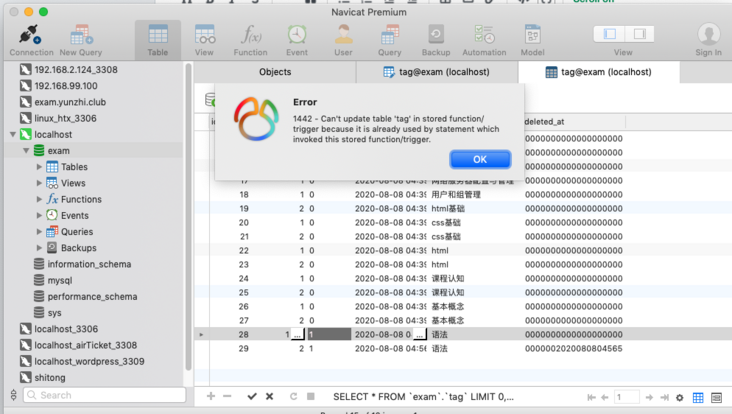
Task: Switch to first tag@exam (localhost) tab
Action: point(437,72)
